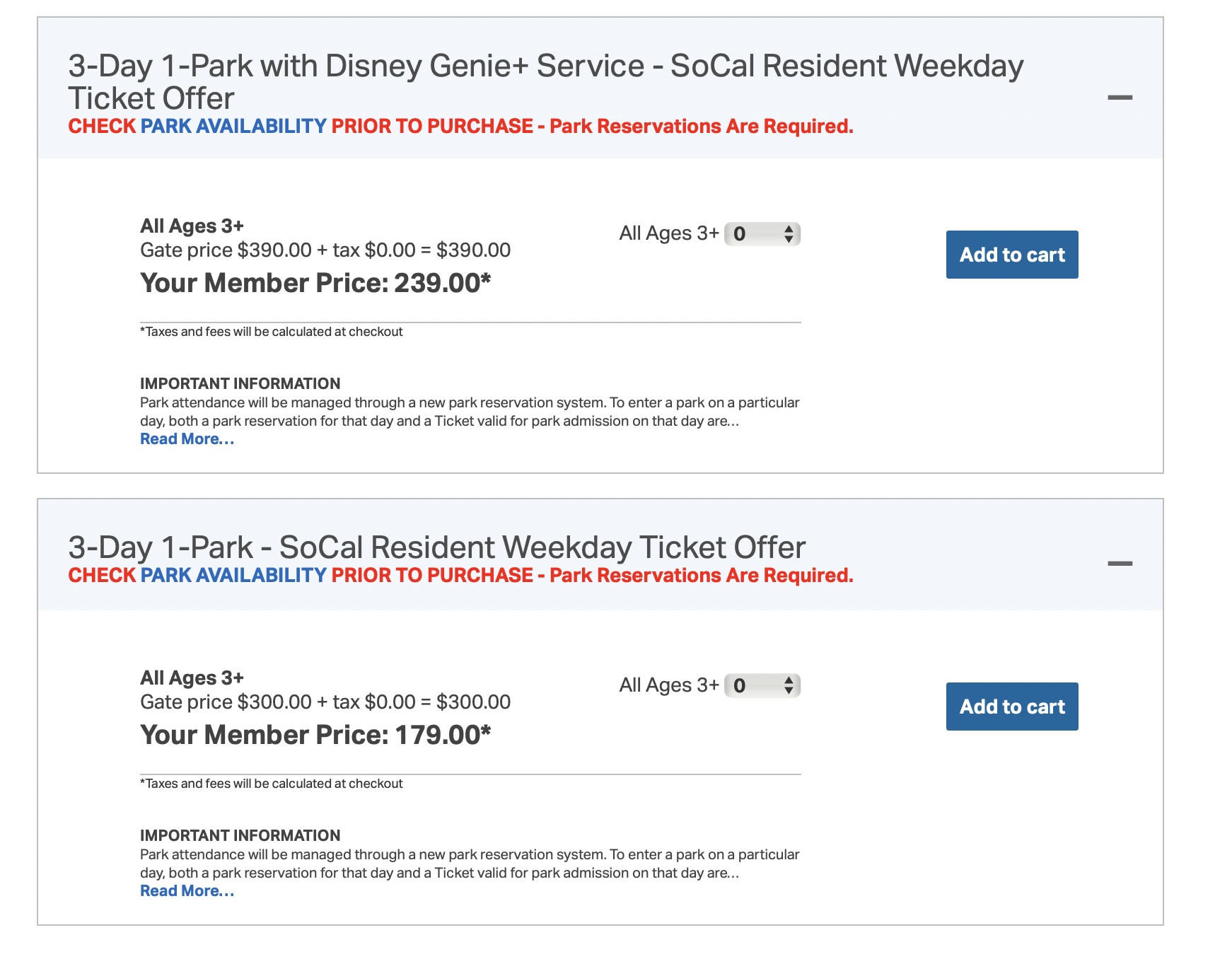The height and width of the screenshot is (959, 1232).
Task: Read More about the Genie+ ticket information
Action: [187, 439]
